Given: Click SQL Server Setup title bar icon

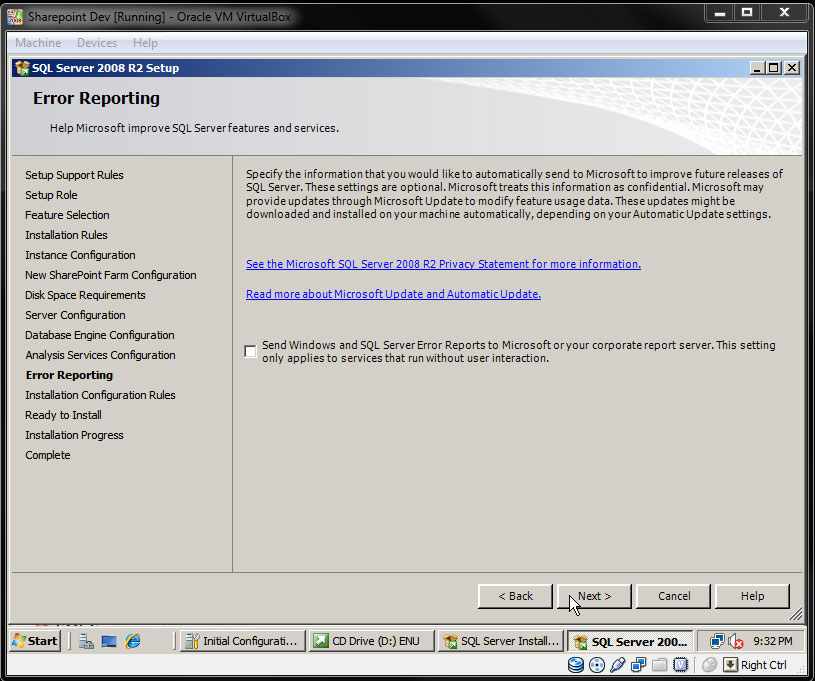Looking at the screenshot, I should click(x=22, y=68).
